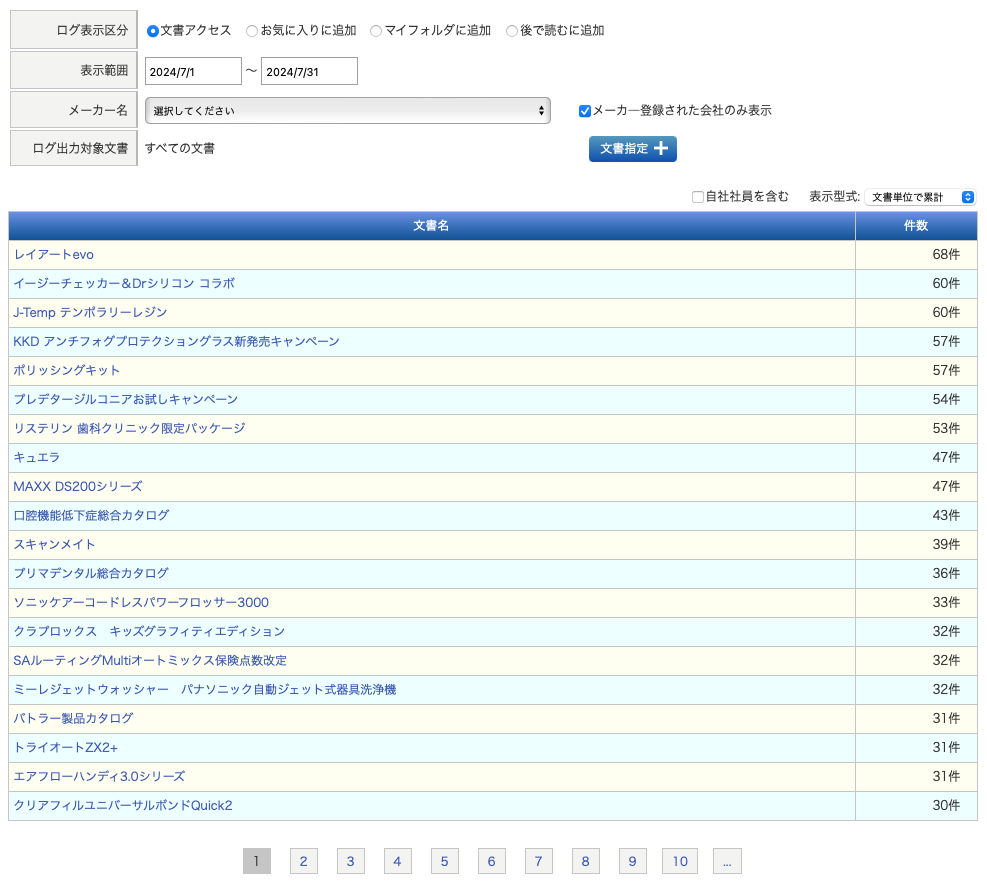Image resolution: width=987 pixels, height=892 pixels.
Task: Open トライオートZX2+ link
Action: tap(65, 747)
